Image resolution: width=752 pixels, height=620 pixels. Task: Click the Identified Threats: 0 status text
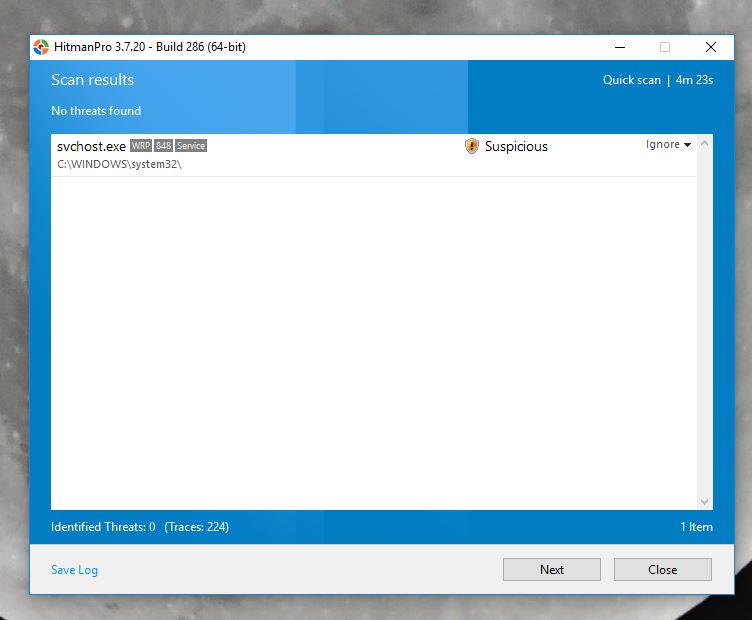click(103, 526)
